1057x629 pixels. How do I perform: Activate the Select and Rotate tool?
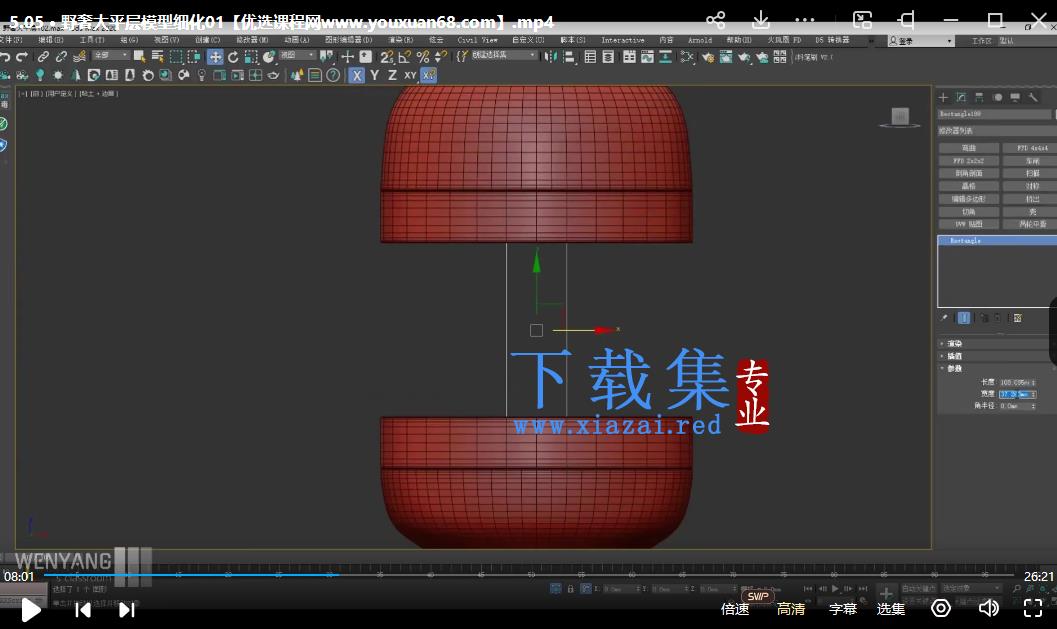233,57
